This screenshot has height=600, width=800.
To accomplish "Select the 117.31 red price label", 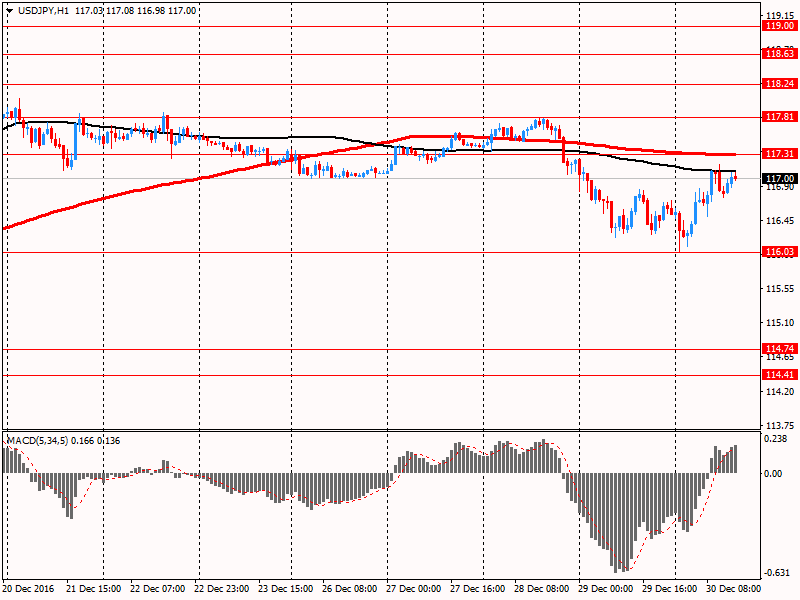I will 779,154.
